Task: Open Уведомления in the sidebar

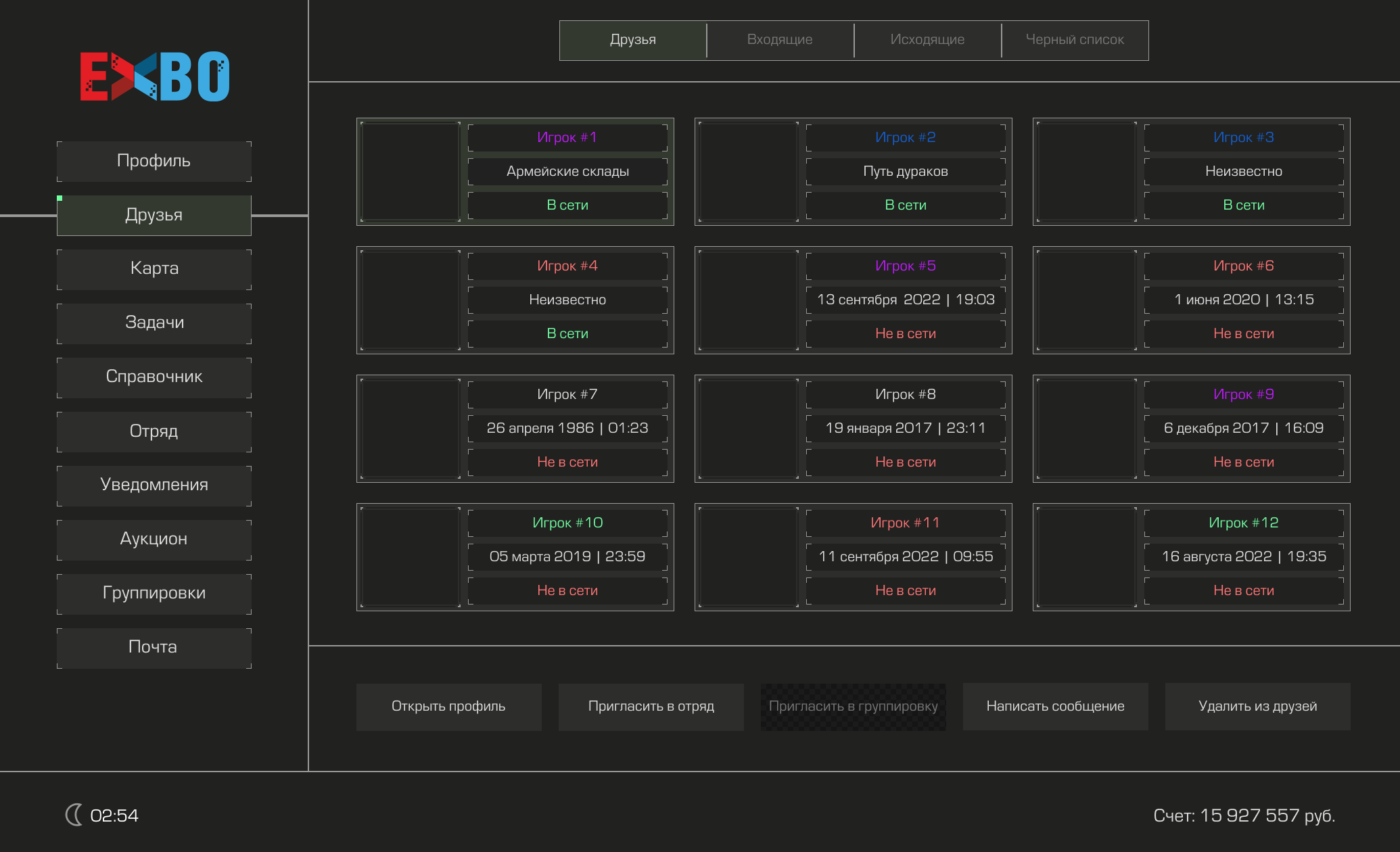Action: point(154,485)
